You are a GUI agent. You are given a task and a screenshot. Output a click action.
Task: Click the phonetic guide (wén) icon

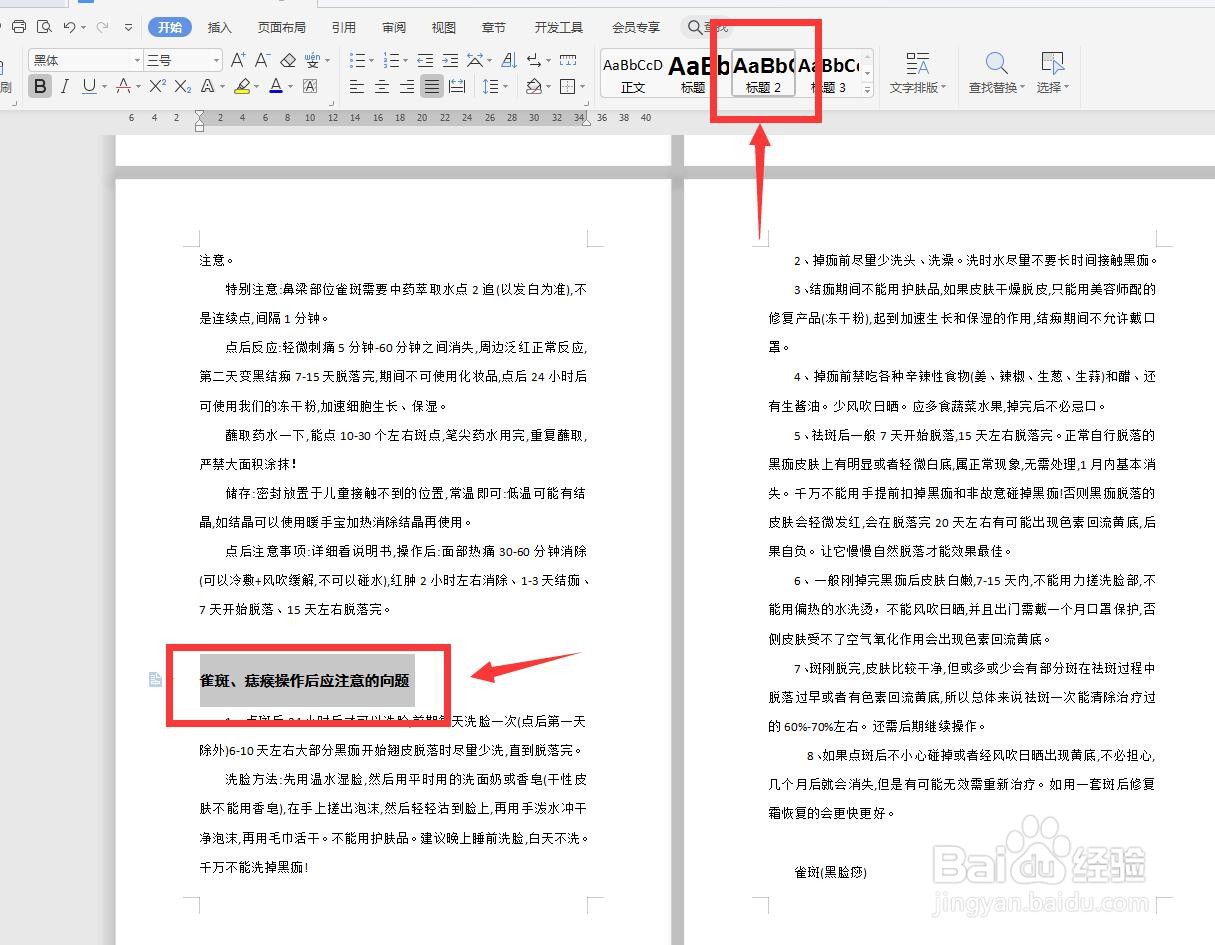(x=313, y=61)
